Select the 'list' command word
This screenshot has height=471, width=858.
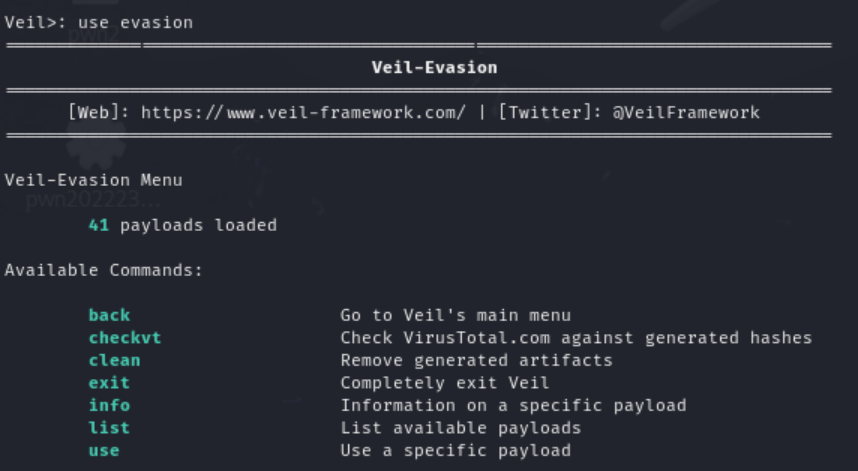[109, 427]
